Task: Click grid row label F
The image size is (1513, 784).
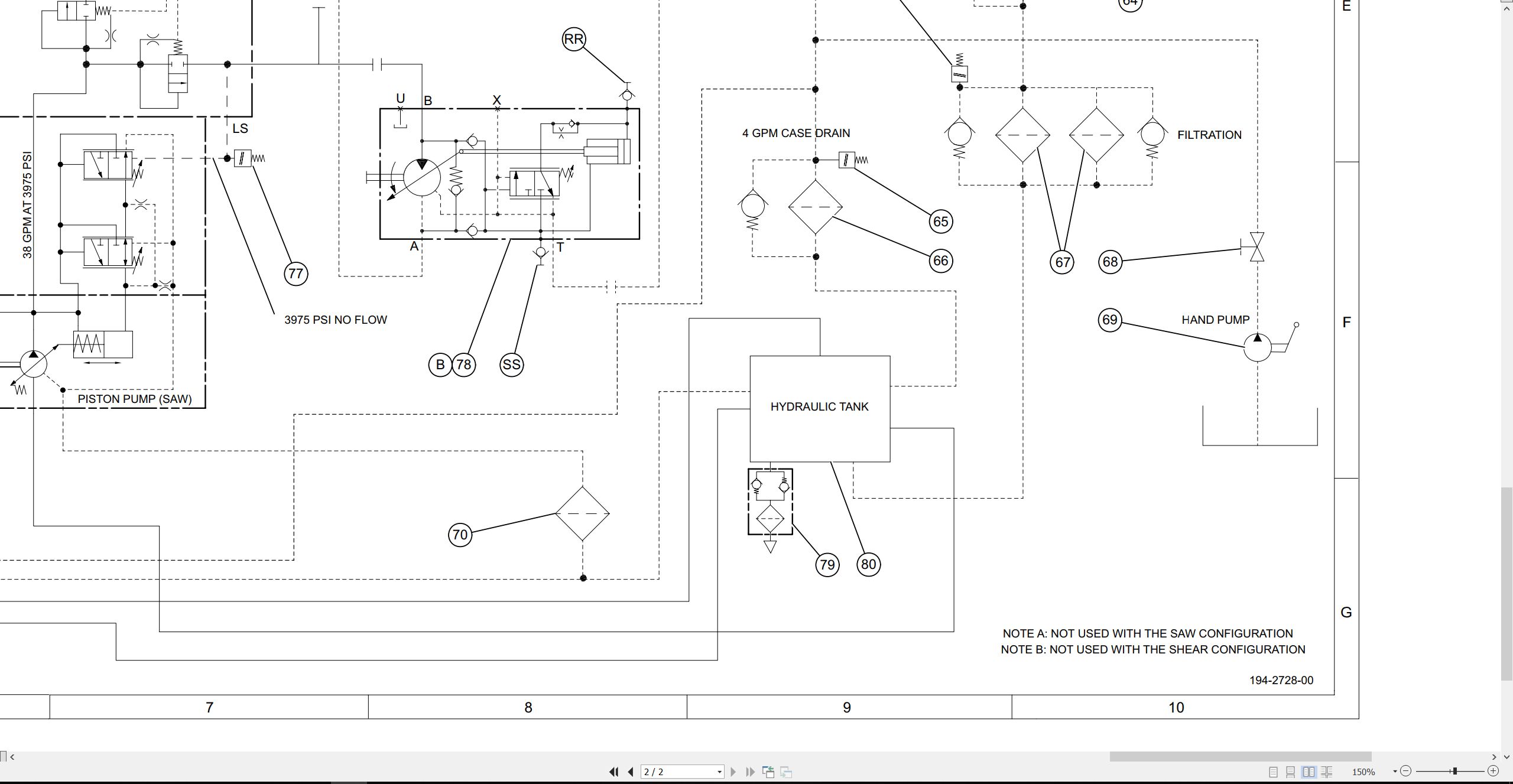Action: [1346, 322]
